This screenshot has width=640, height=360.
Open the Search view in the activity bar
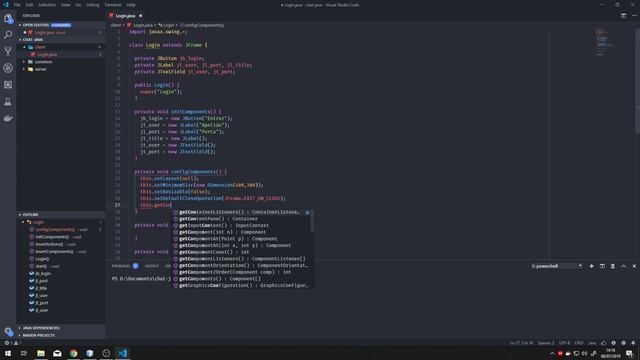tap(8, 35)
